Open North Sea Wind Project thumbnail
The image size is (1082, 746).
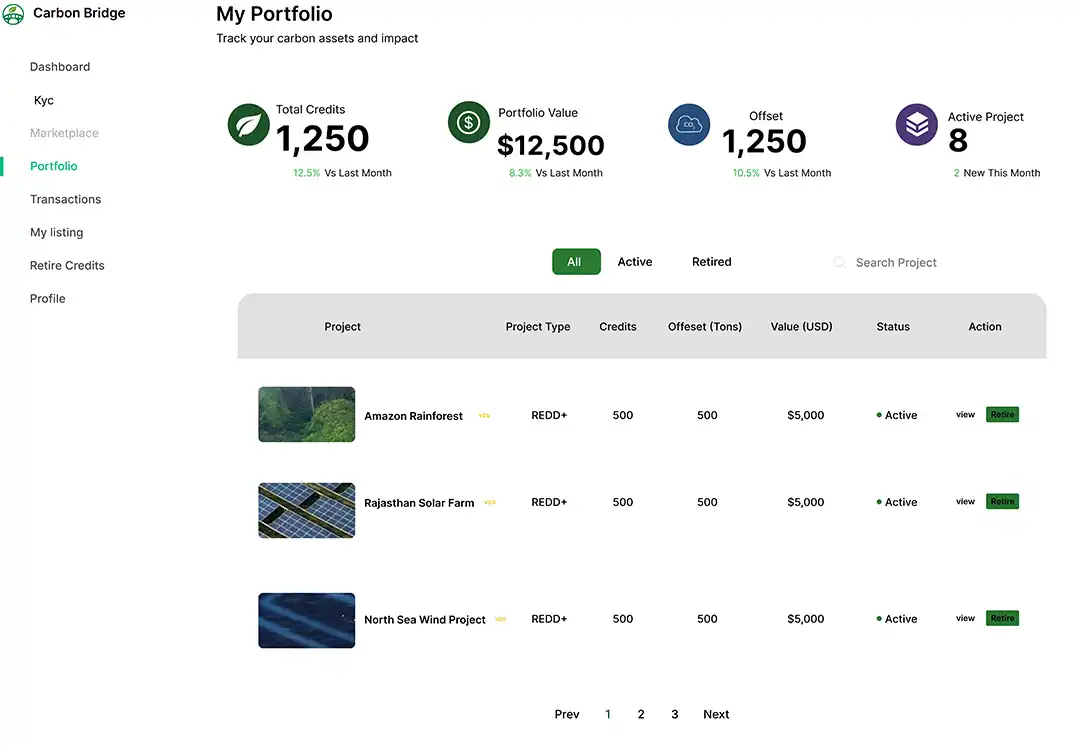click(306, 620)
